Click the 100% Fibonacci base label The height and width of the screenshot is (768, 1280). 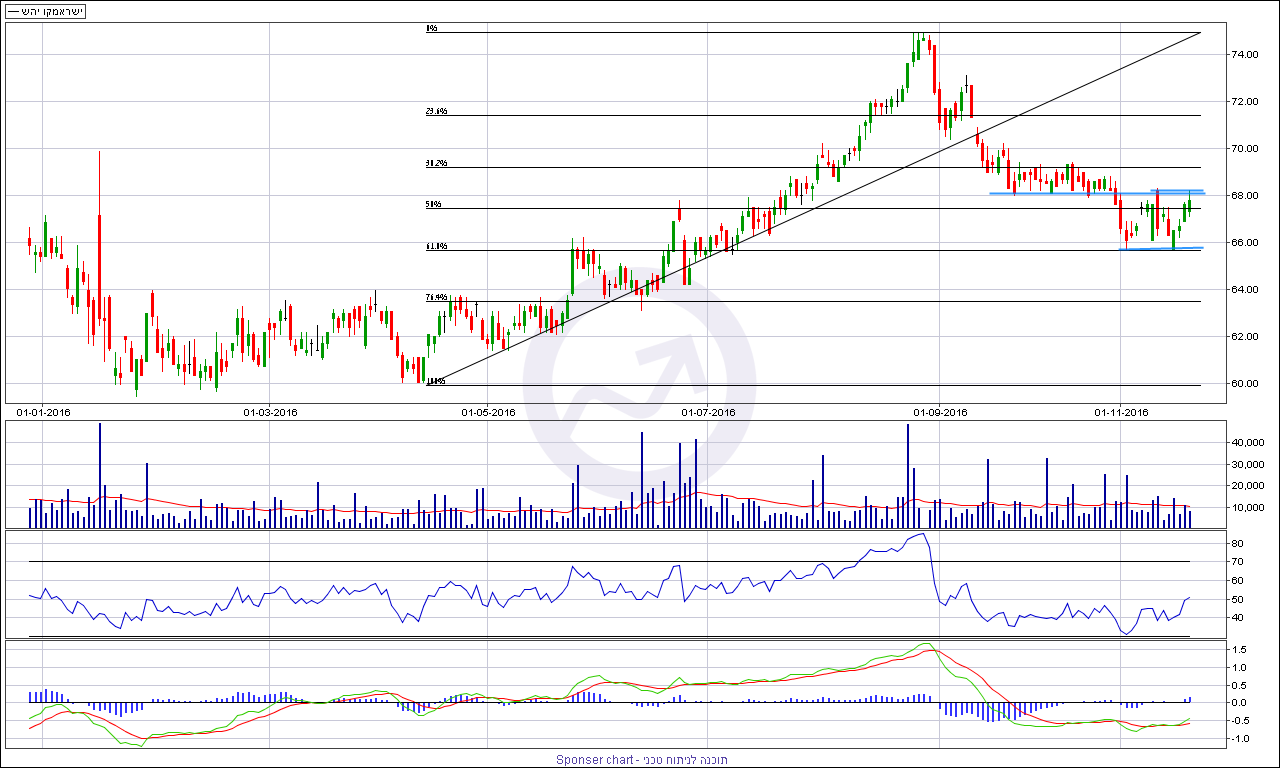click(x=435, y=381)
